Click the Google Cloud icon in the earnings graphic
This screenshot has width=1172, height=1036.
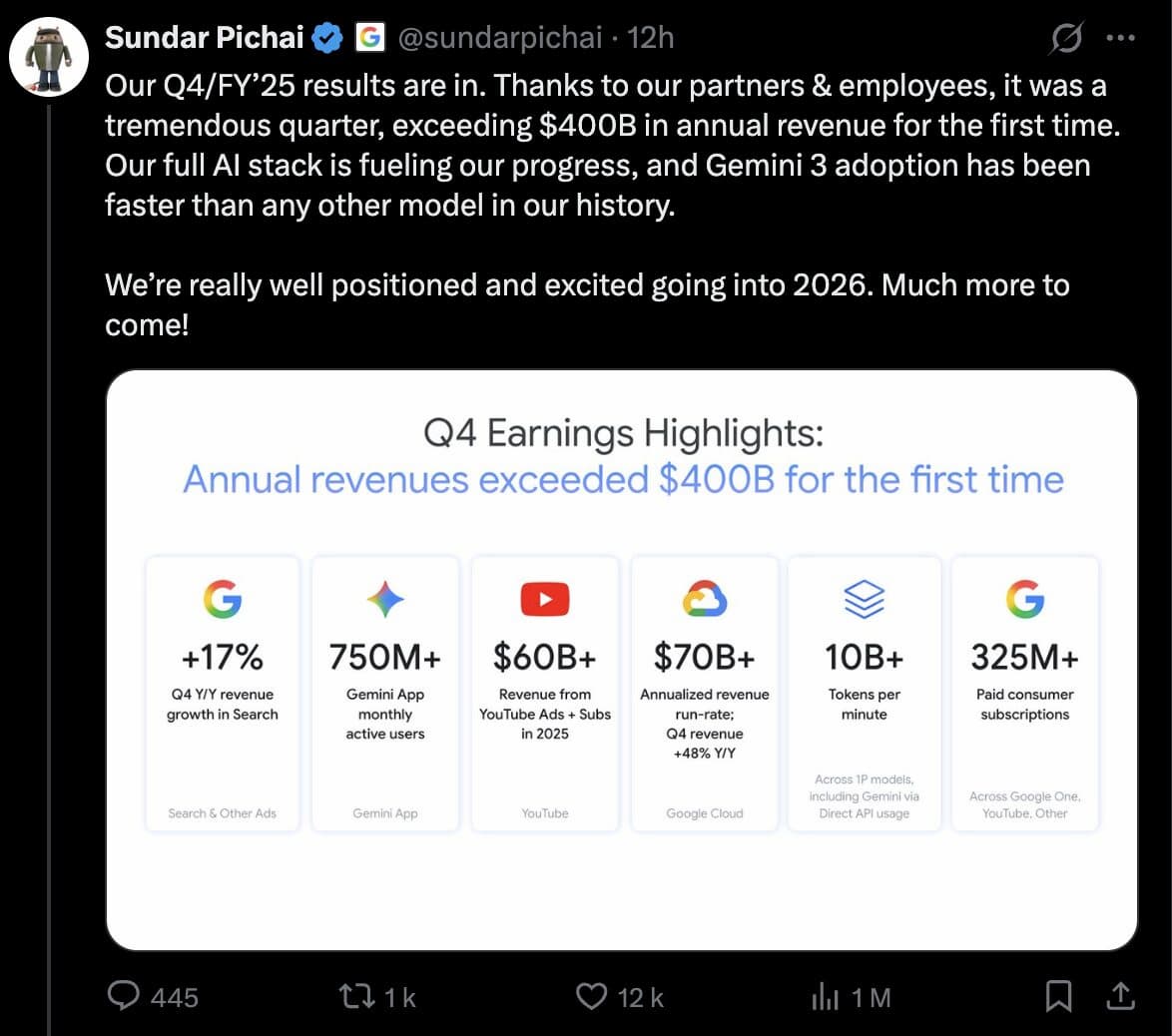705,599
